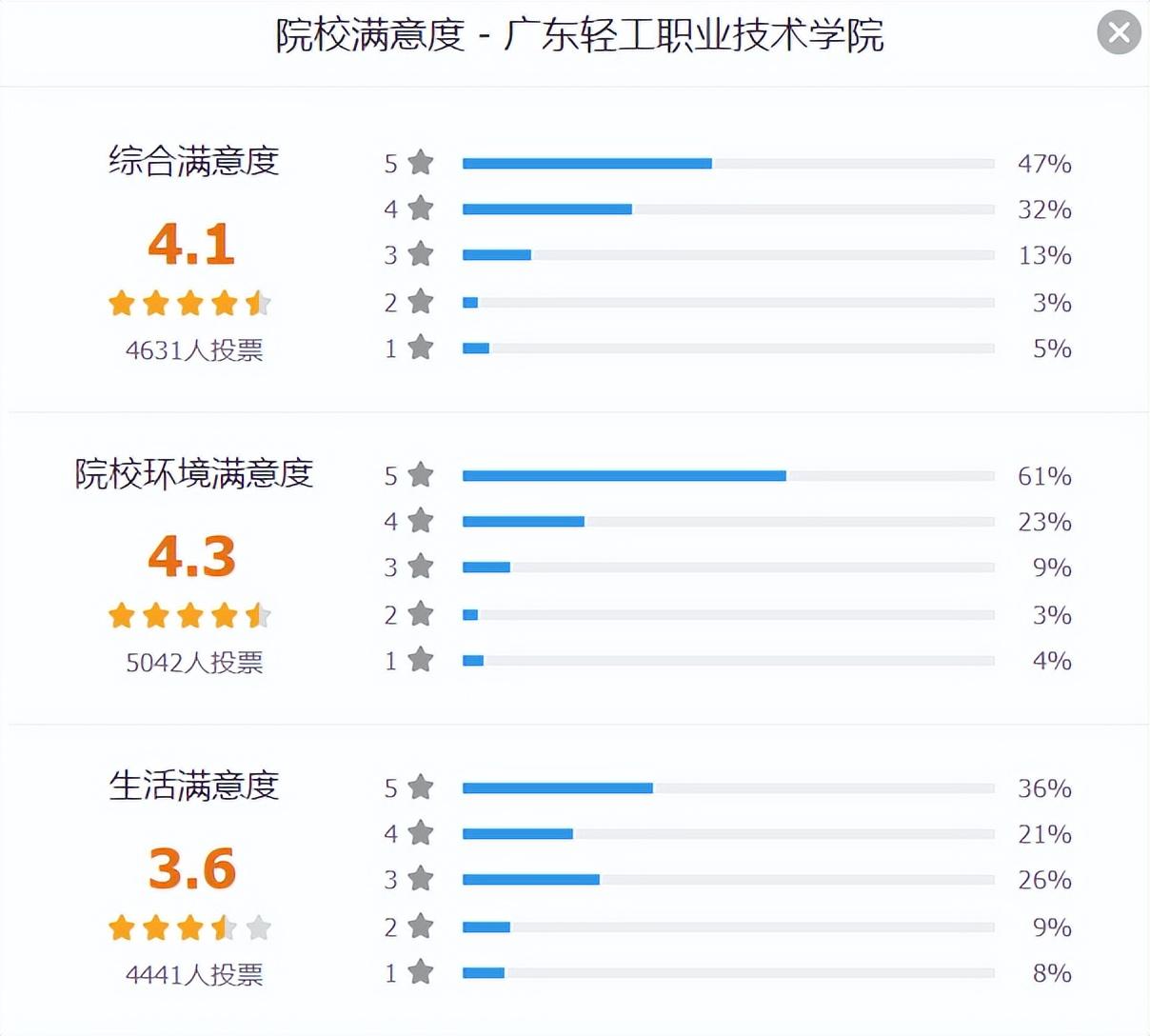
Task: Click the 5042人投票 vote count
Action: pos(194,663)
